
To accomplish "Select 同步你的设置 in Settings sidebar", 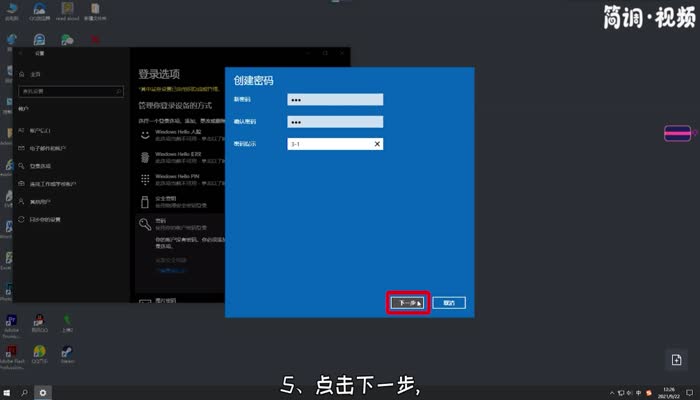I will tap(39, 220).
